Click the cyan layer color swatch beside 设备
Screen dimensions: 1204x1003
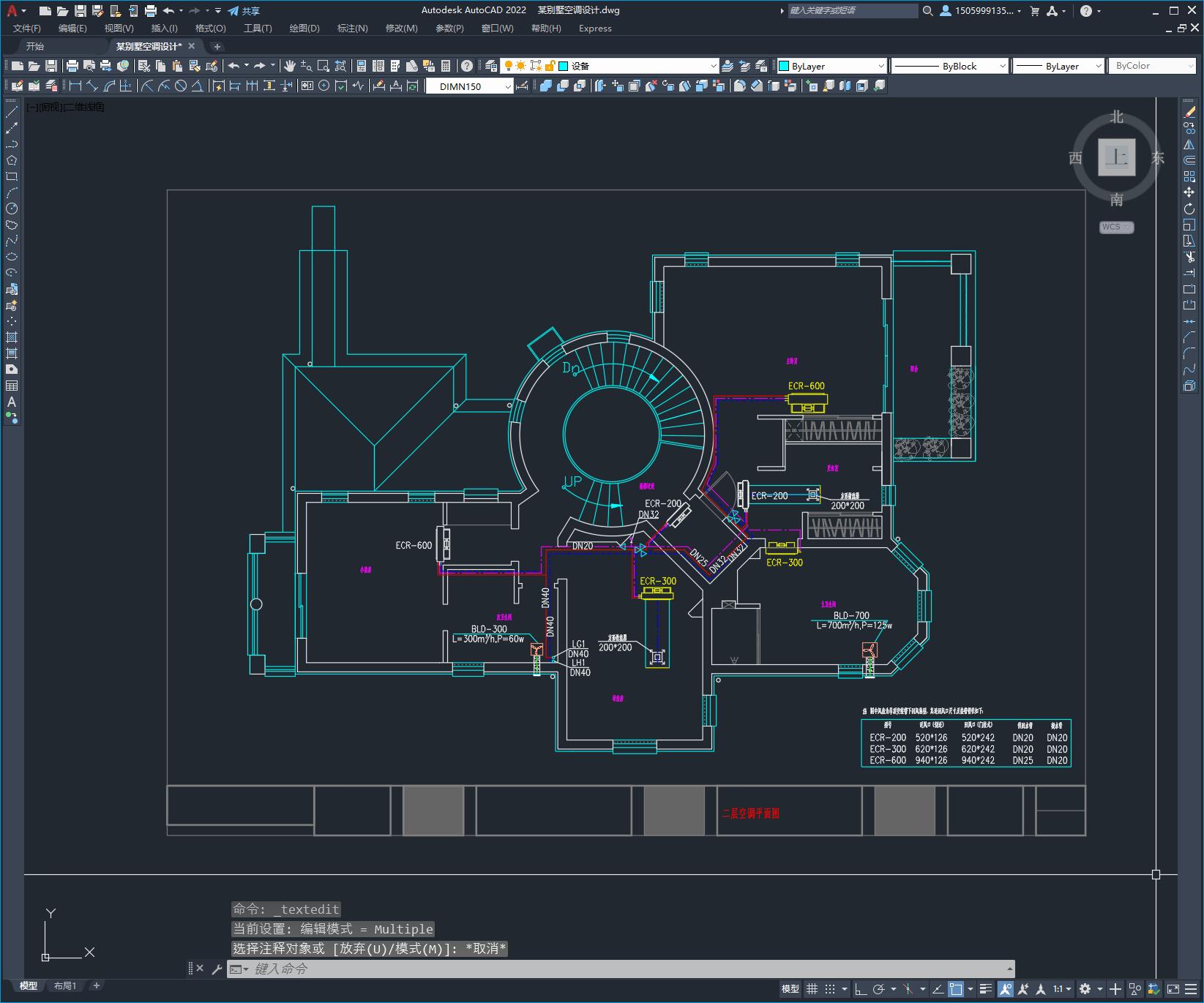point(564,66)
